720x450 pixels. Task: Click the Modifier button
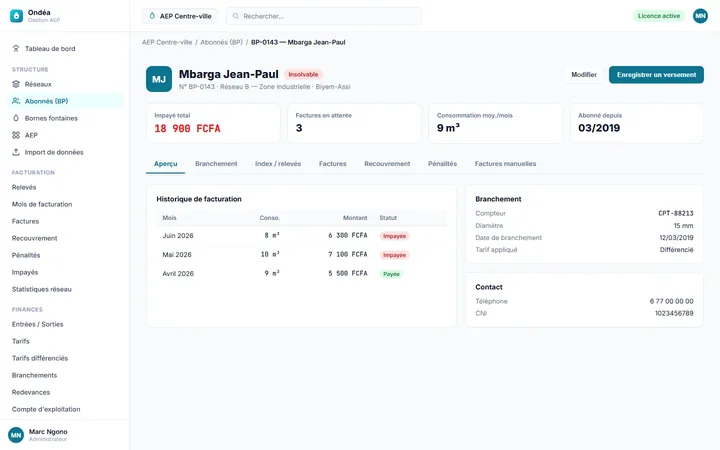(584, 75)
